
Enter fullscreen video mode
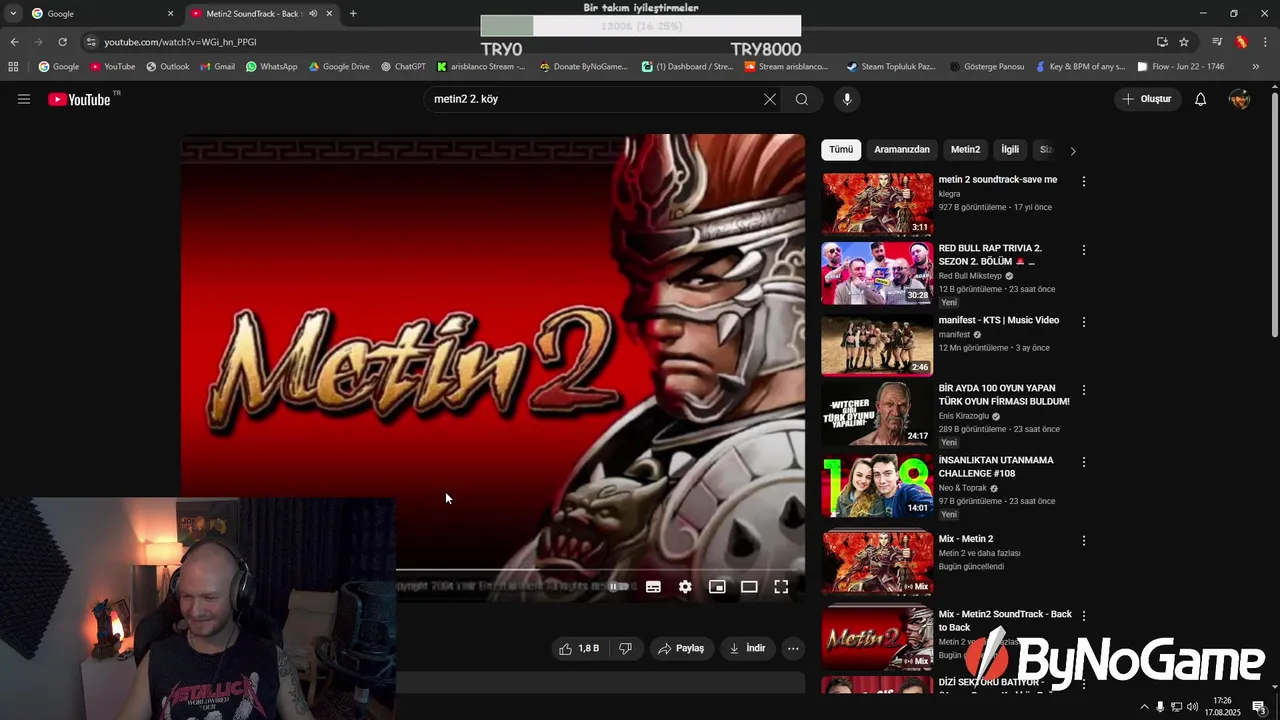(x=781, y=587)
